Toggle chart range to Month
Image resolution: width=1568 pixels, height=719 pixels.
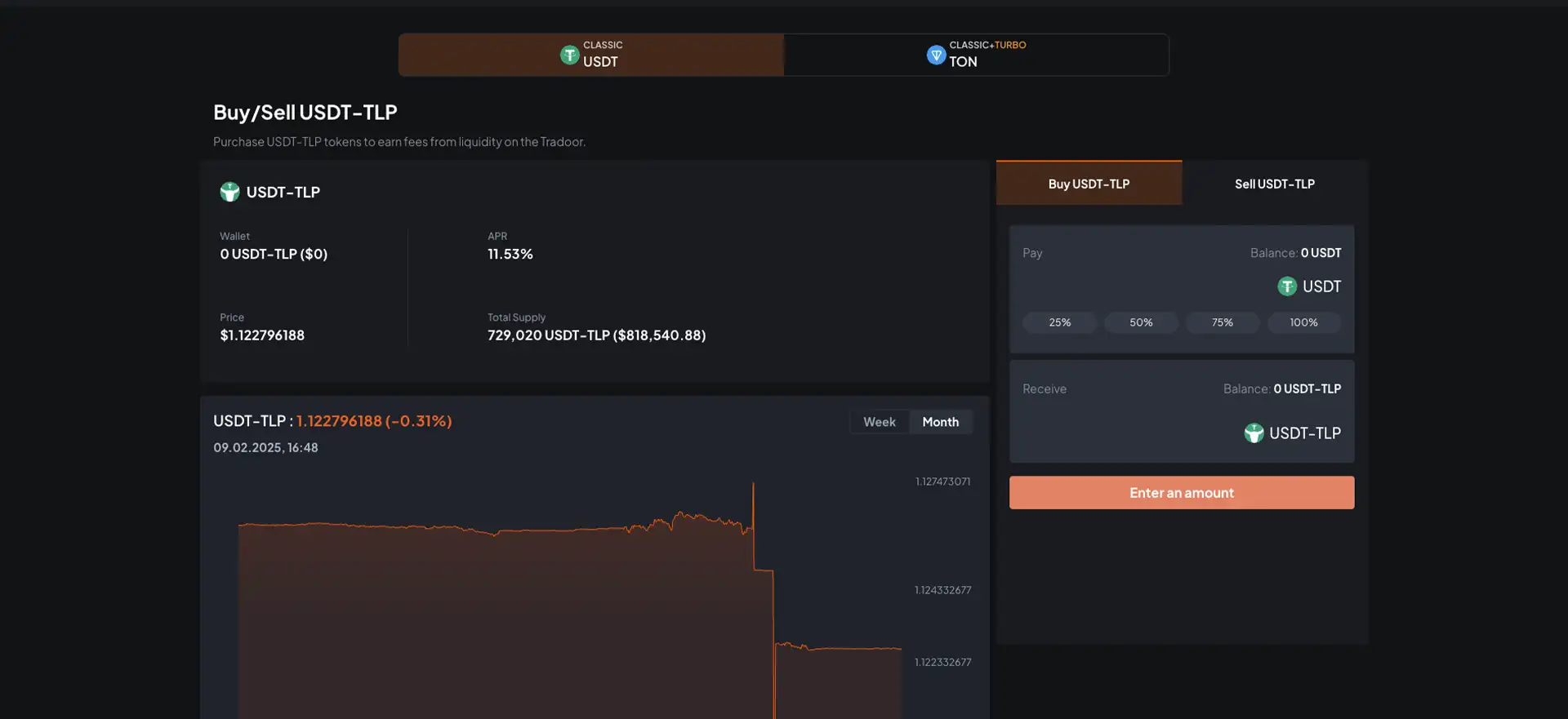(x=940, y=422)
